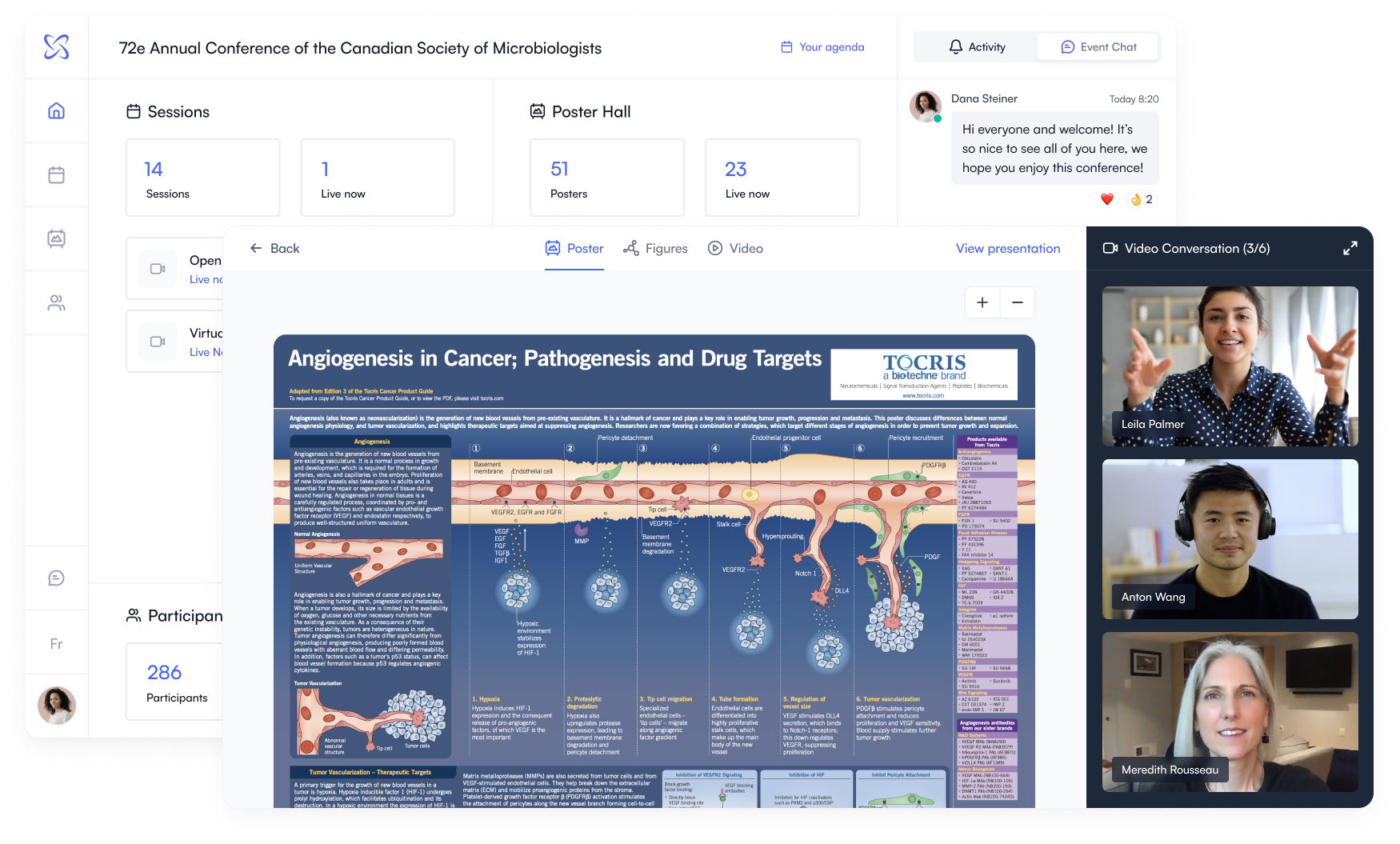Open the user profile avatar in sidebar

point(57,706)
